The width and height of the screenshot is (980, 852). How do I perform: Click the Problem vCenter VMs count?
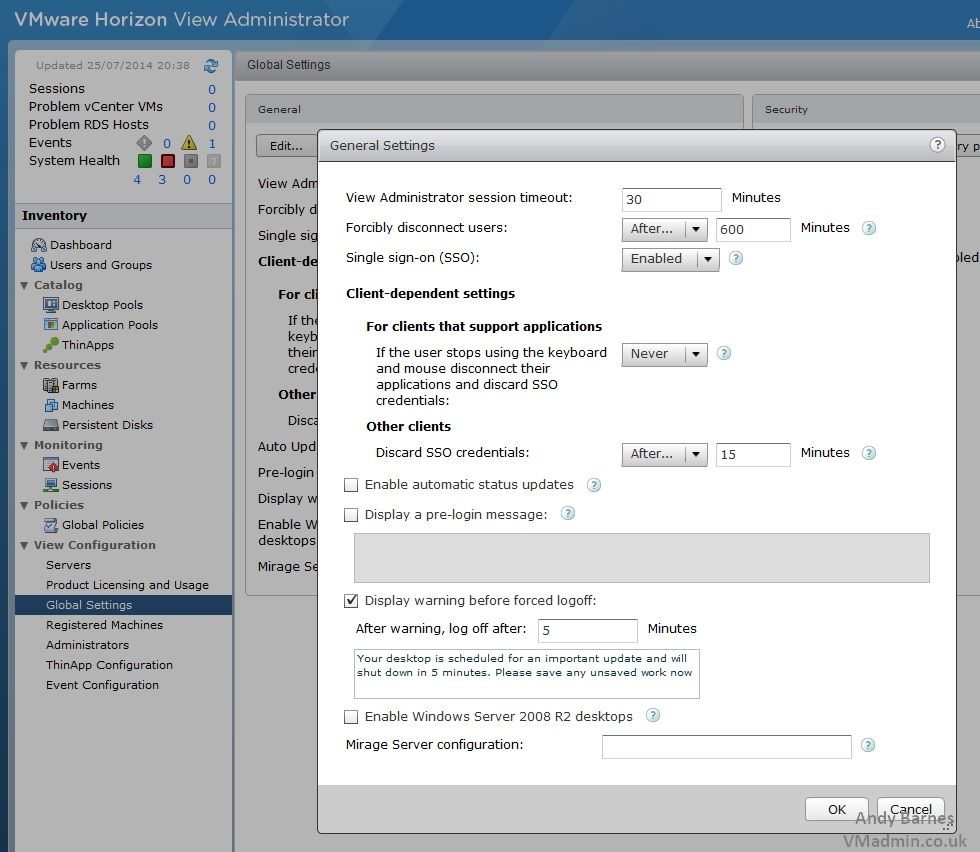[x=212, y=108]
